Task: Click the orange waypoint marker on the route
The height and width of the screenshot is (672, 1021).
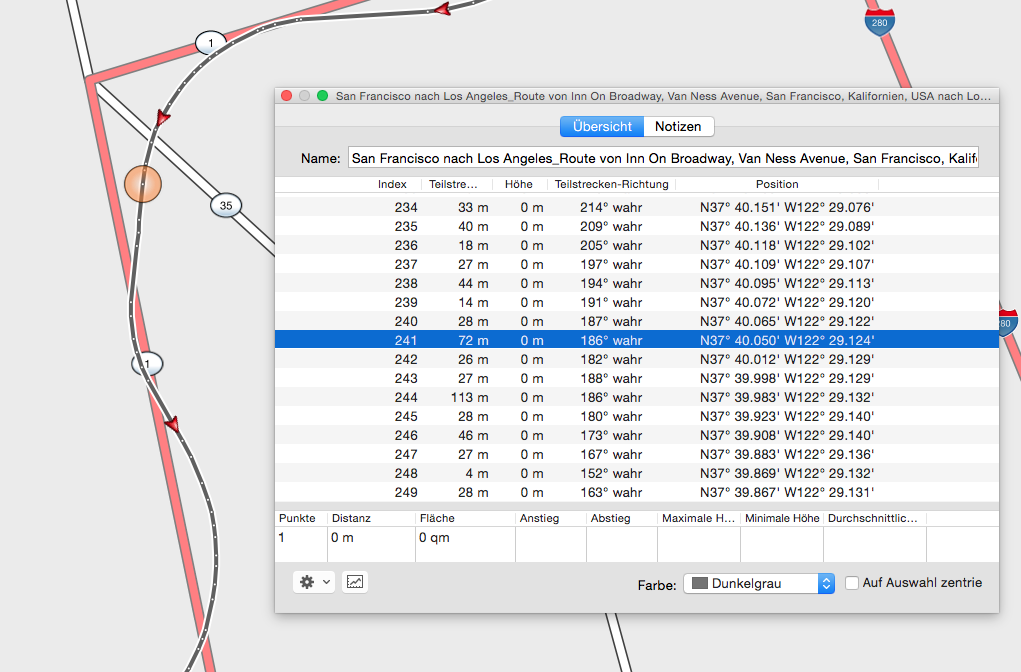Action: (x=143, y=184)
